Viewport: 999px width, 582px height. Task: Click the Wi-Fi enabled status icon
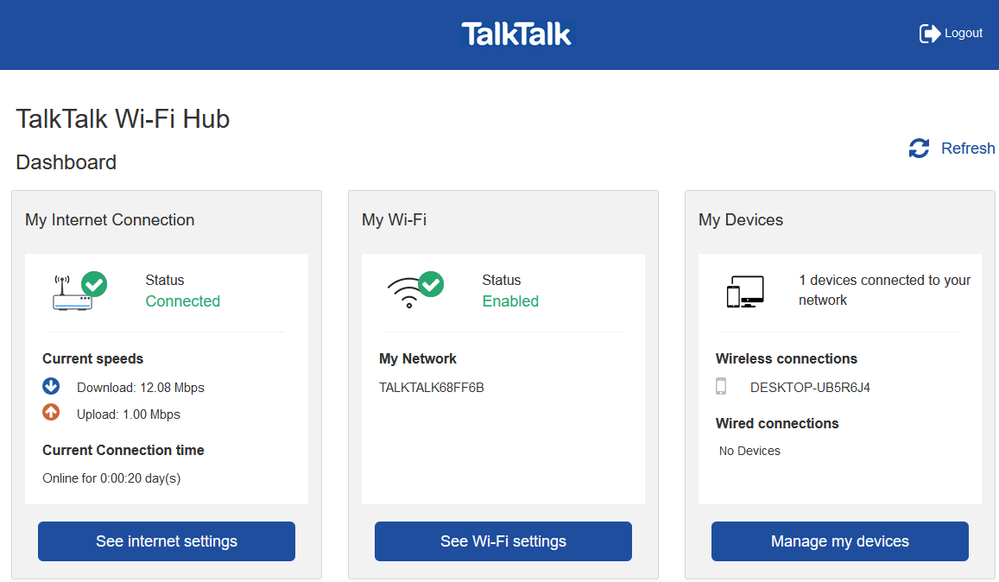click(x=414, y=290)
